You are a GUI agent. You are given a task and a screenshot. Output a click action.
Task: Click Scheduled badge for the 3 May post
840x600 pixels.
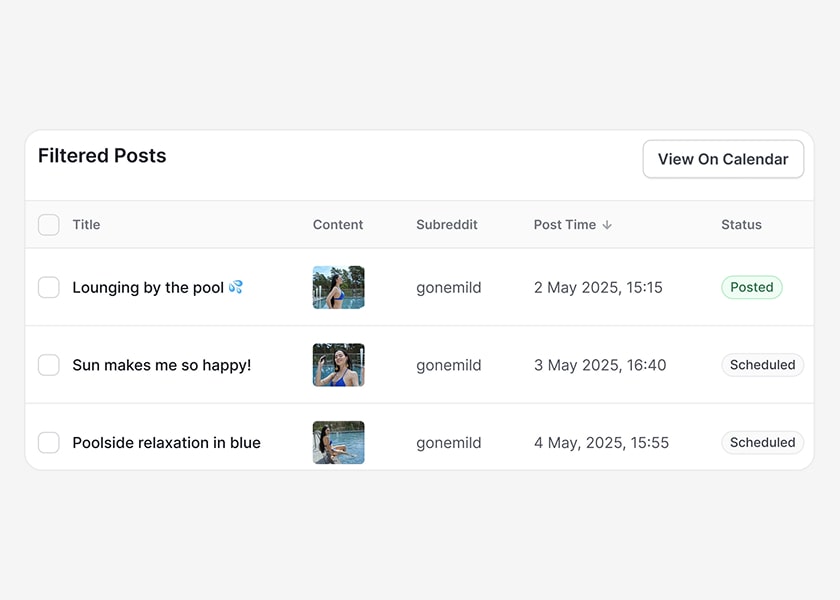[762, 365]
